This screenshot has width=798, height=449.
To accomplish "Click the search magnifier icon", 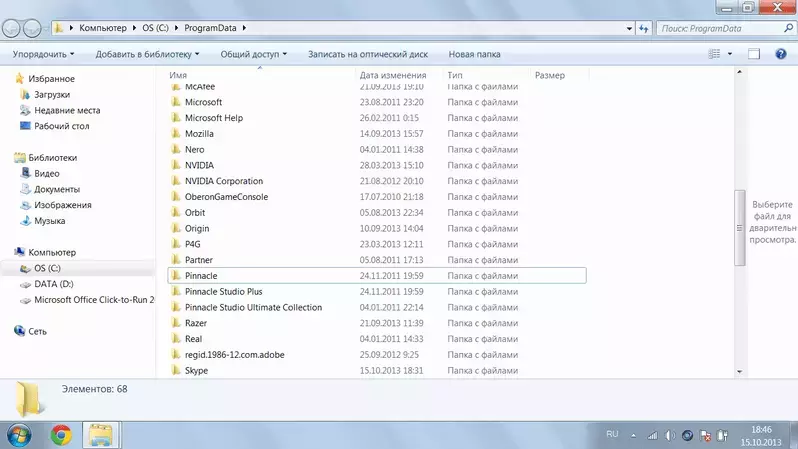I will point(788,29).
